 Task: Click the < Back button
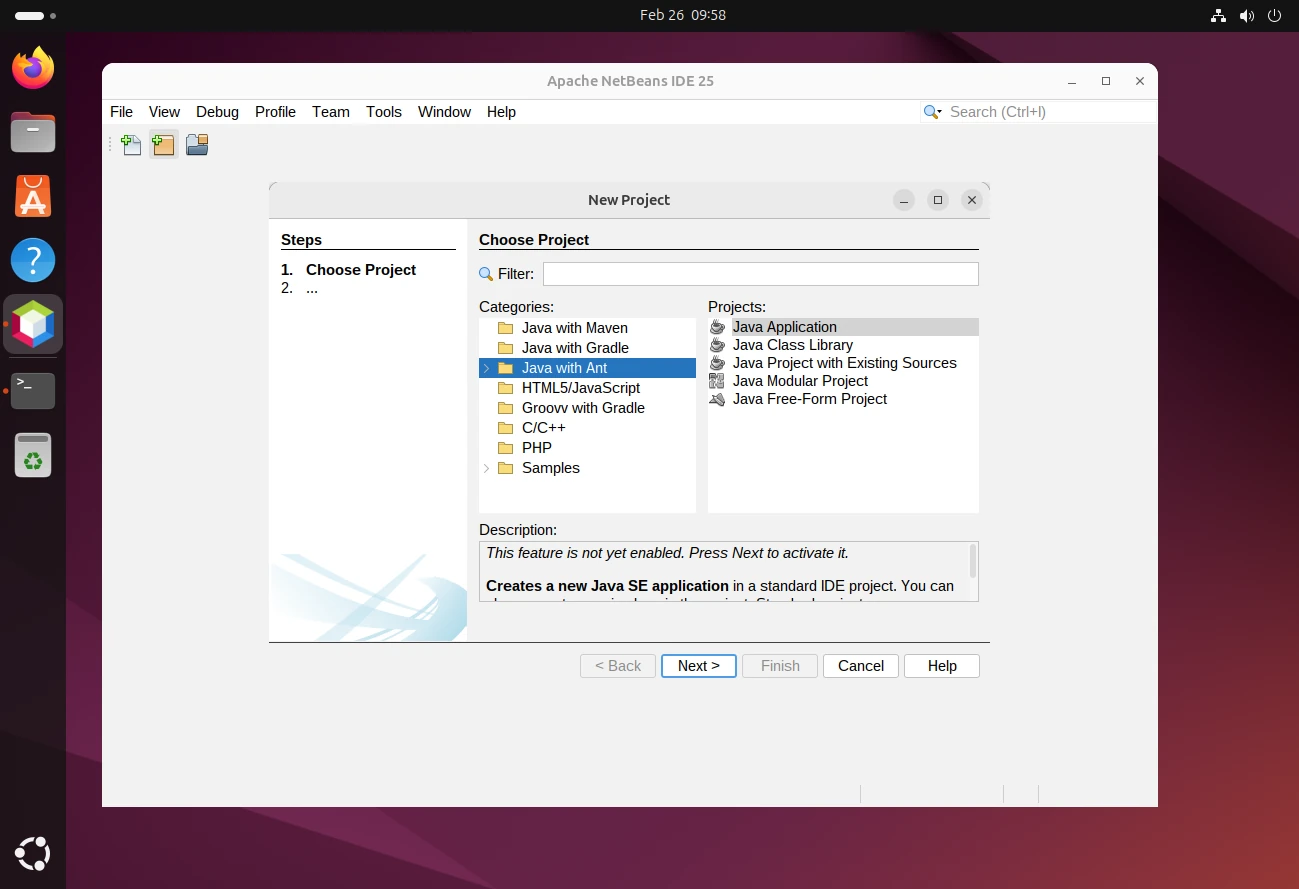click(x=618, y=666)
